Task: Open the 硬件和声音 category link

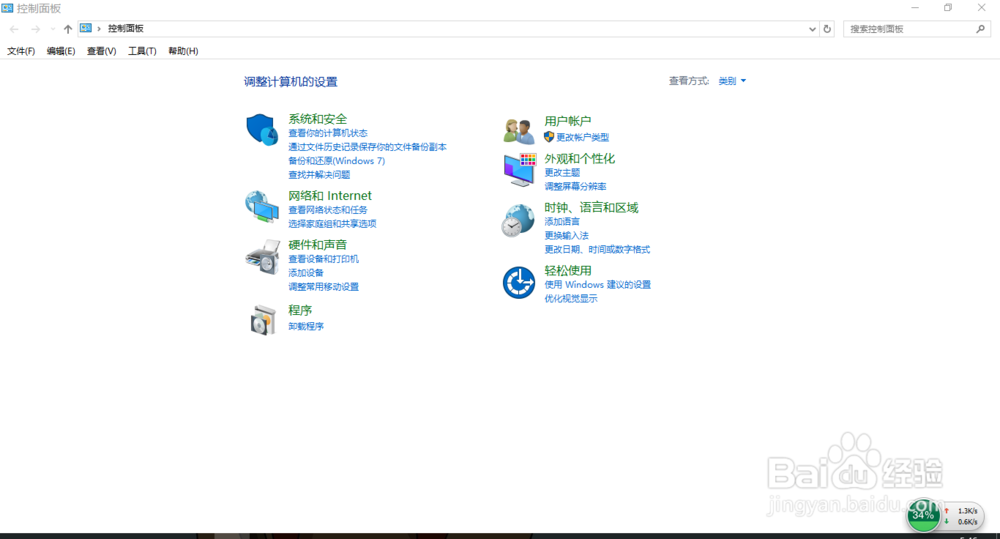Action: [x=318, y=245]
